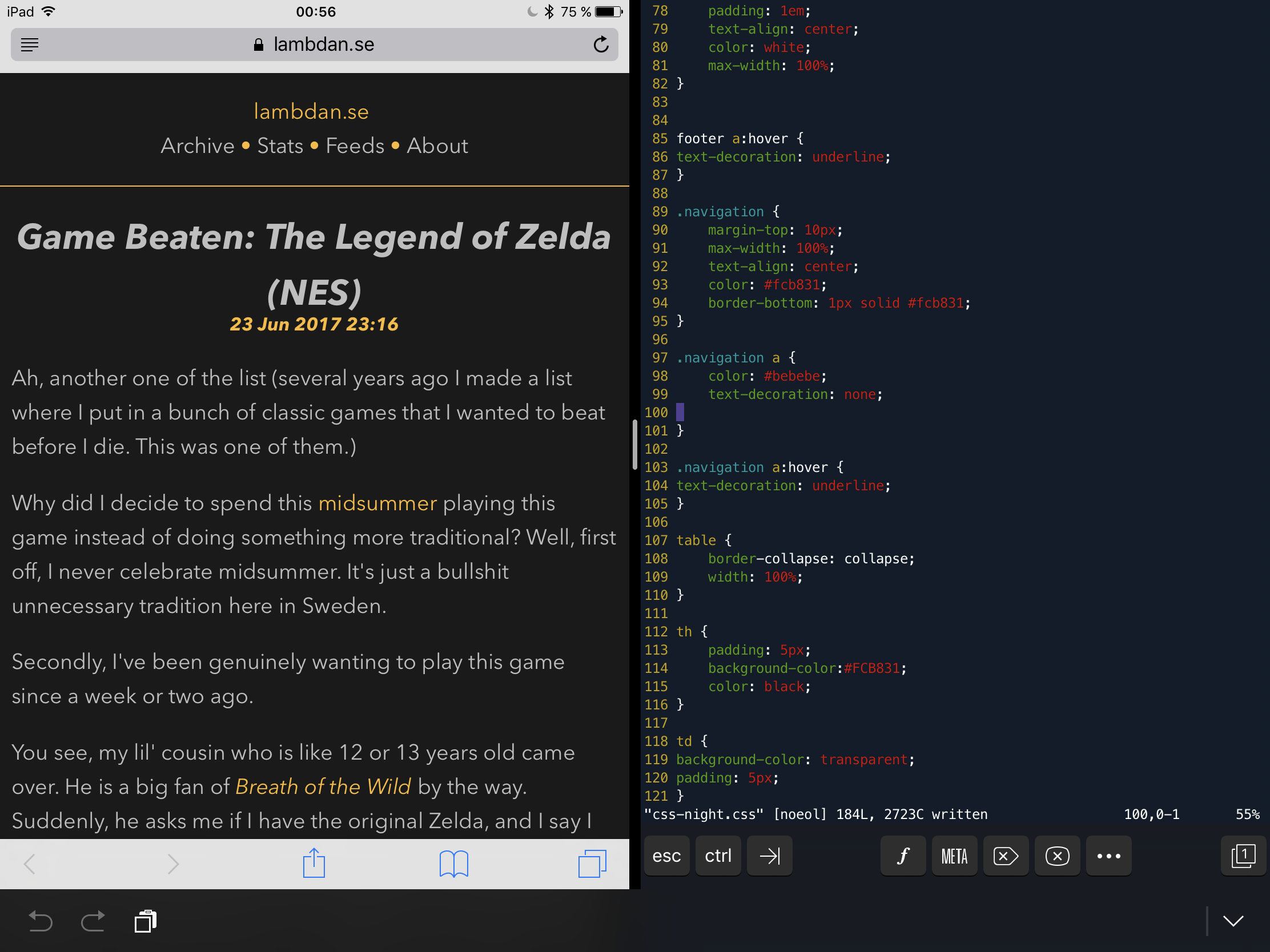Dismiss keyboard bar with chevron
Viewport: 1270px width, 952px height.
pyautogui.click(x=1233, y=921)
